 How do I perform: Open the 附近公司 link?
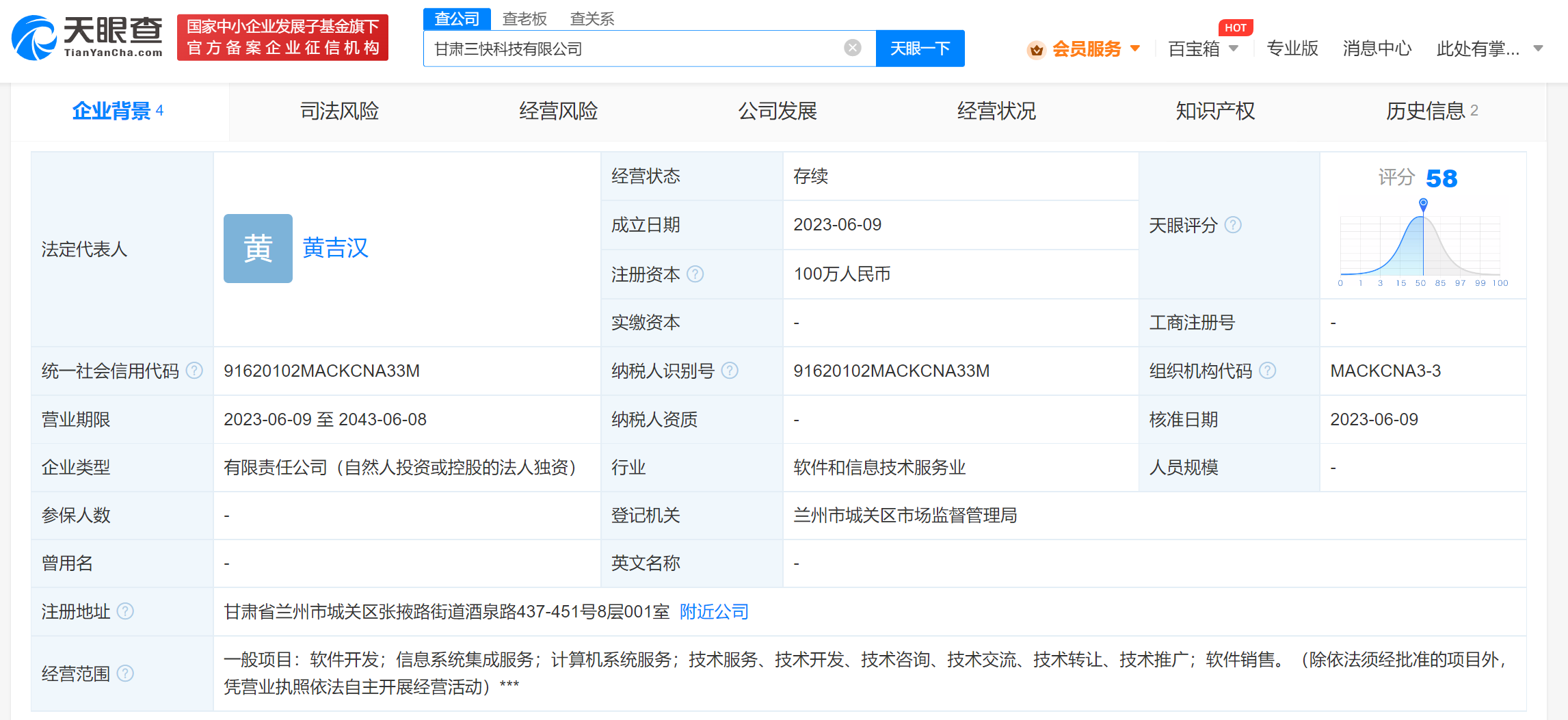(713, 611)
